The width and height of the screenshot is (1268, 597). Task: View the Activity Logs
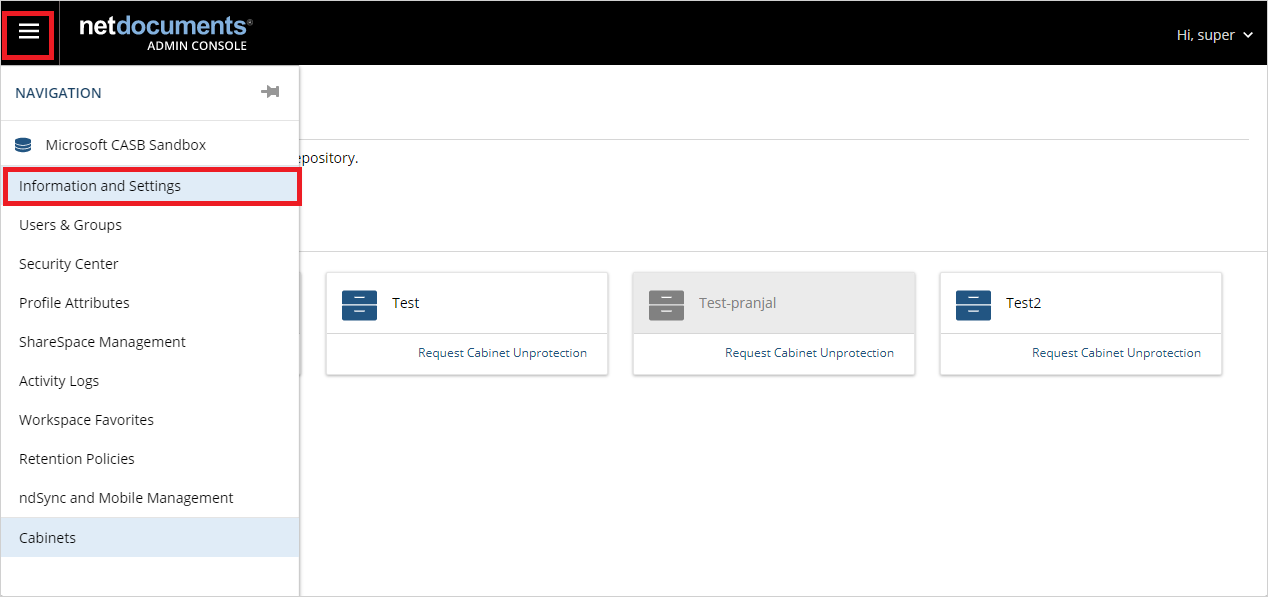59,380
